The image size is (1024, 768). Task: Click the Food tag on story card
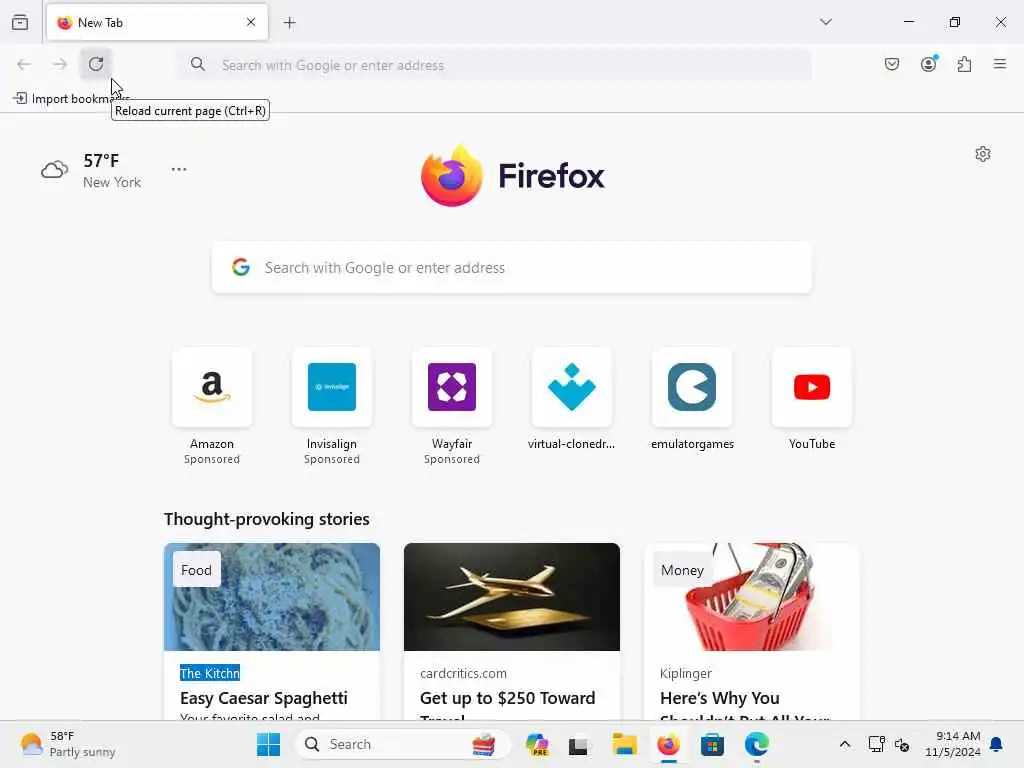click(x=197, y=570)
